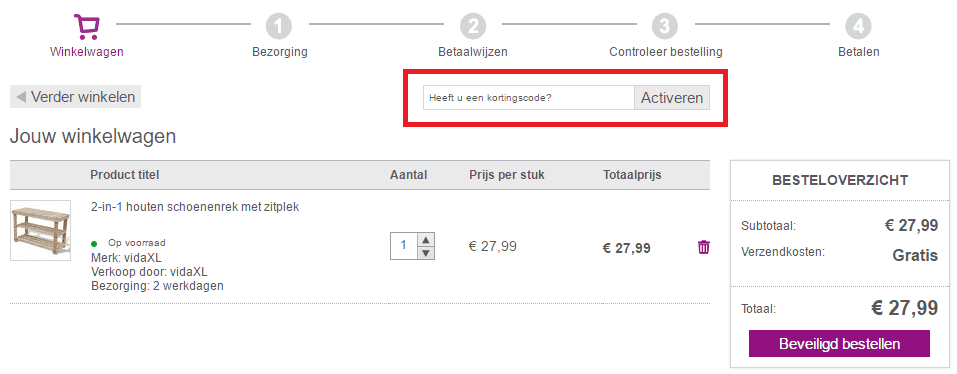Select step 3 Controleer bestelling circle

pos(665,27)
